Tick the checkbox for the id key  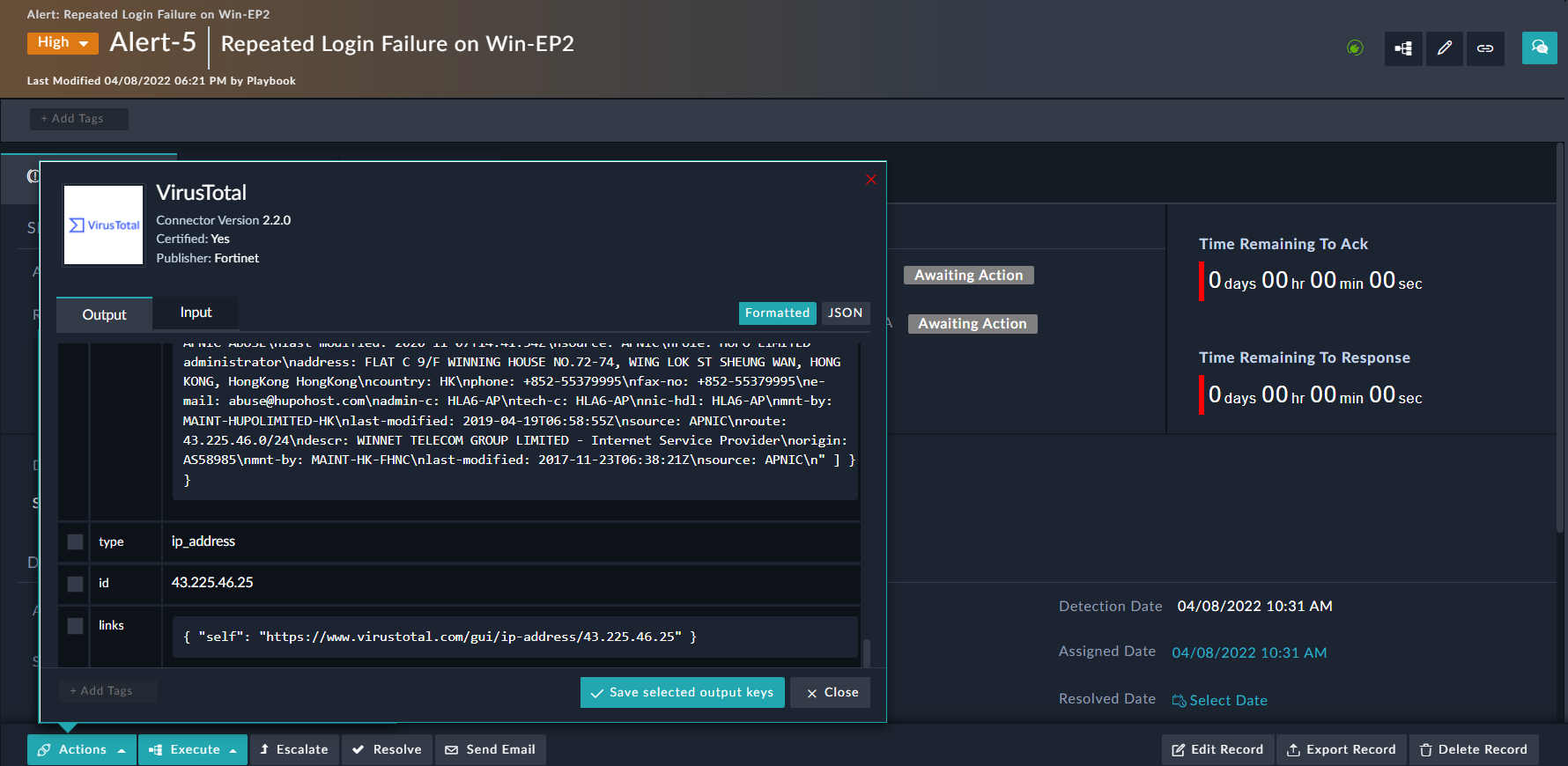[x=75, y=584]
